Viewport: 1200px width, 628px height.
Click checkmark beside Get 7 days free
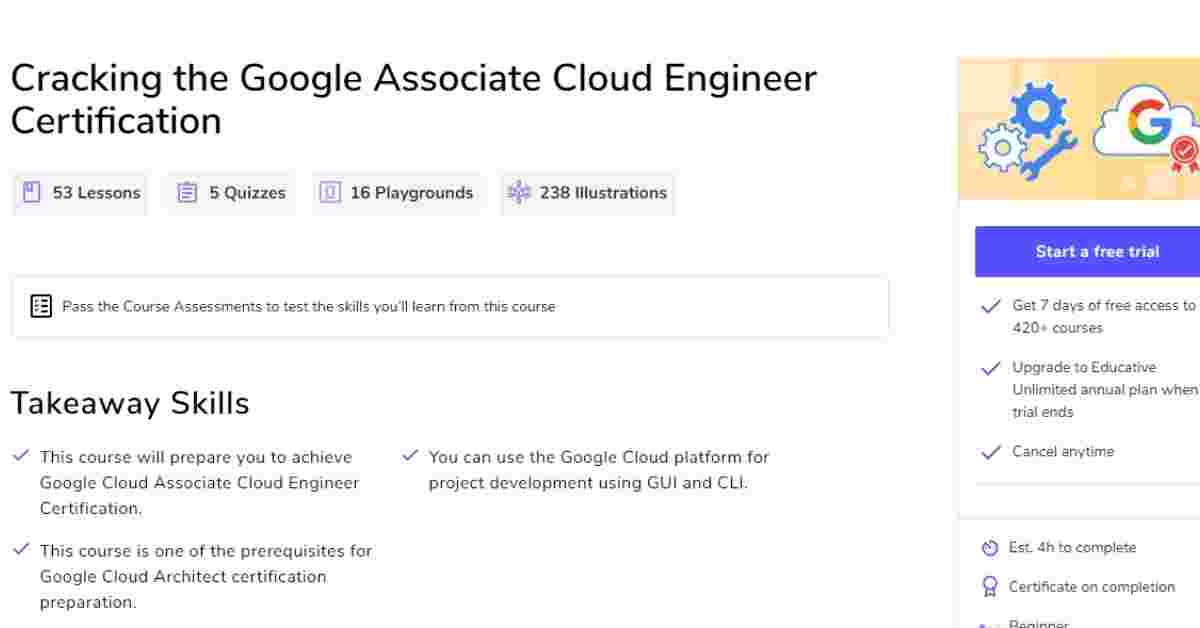pyautogui.click(x=991, y=307)
